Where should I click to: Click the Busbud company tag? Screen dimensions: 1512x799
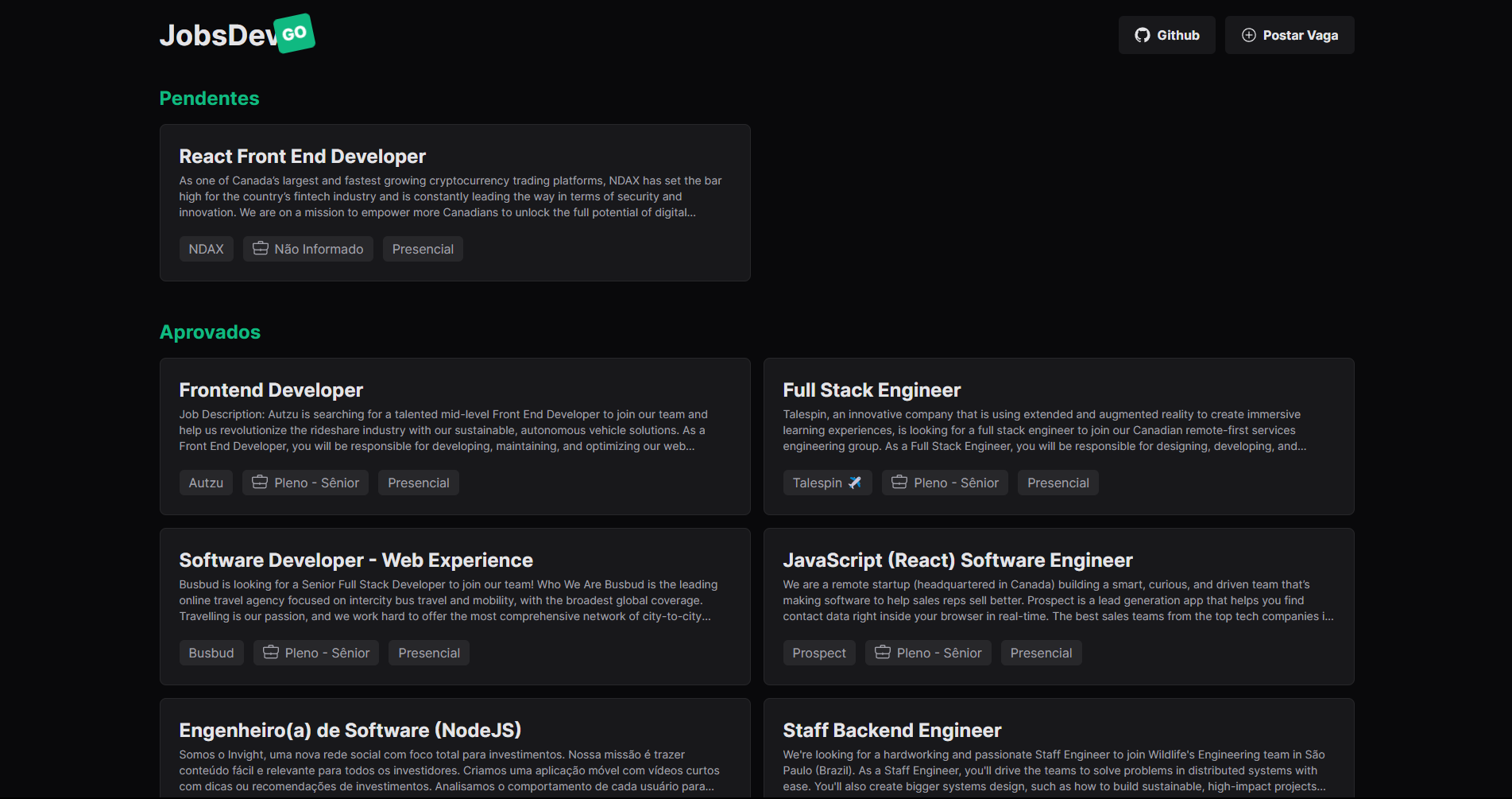tap(211, 653)
